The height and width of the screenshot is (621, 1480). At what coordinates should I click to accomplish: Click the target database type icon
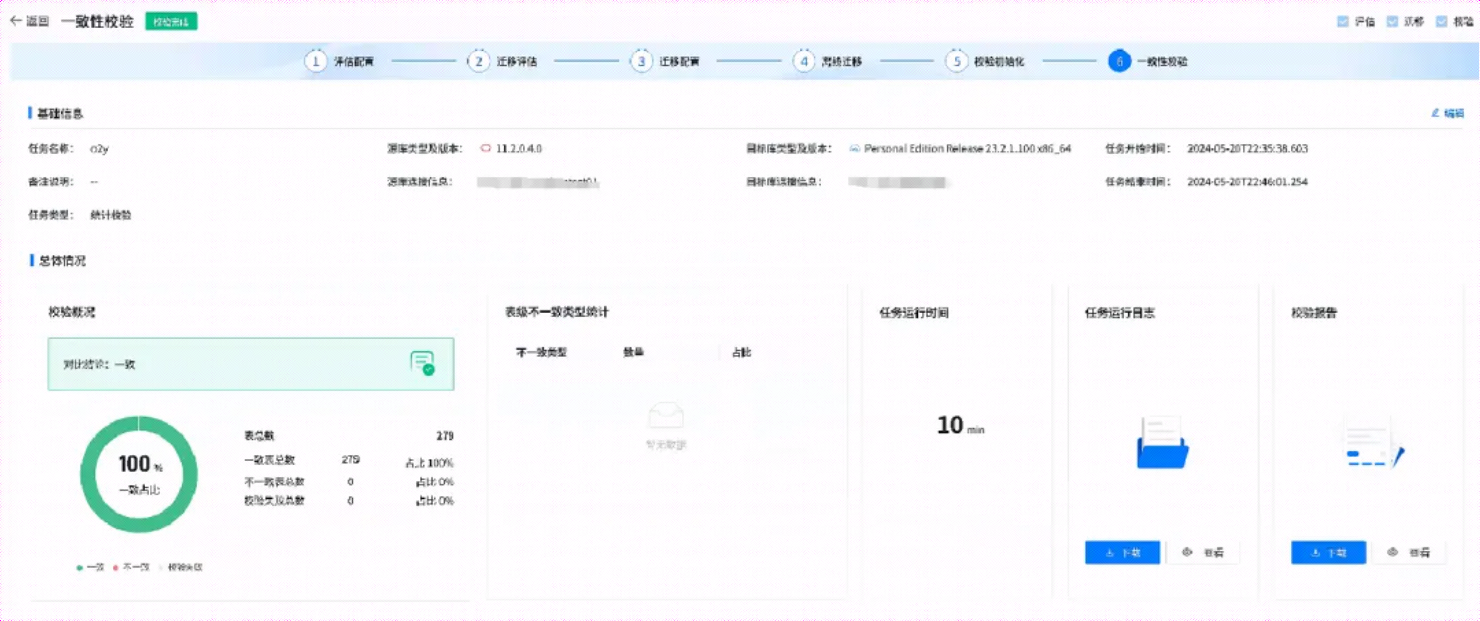[855, 148]
